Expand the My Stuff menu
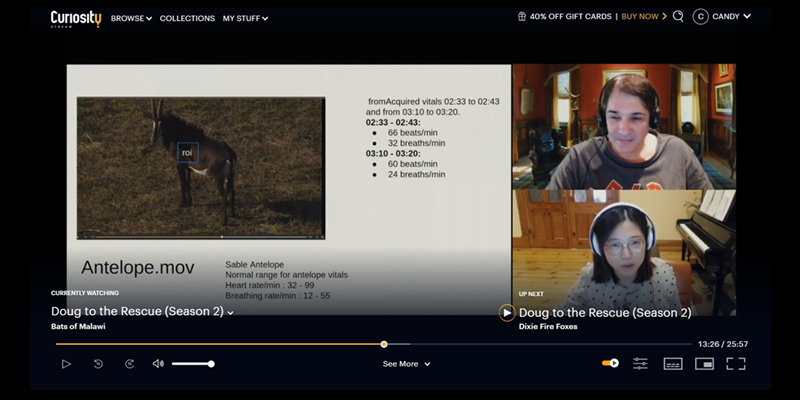Viewport: 800px width, 400px height. point(245,18)
